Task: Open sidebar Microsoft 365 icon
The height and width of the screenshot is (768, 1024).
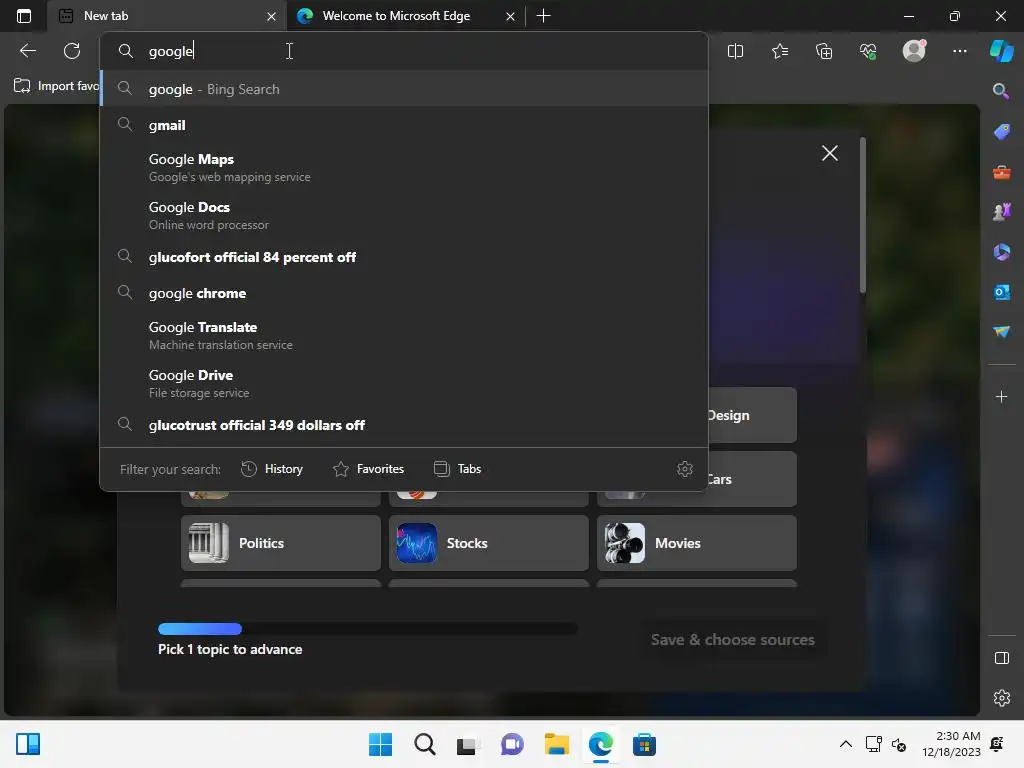Action: (1002, 252)
